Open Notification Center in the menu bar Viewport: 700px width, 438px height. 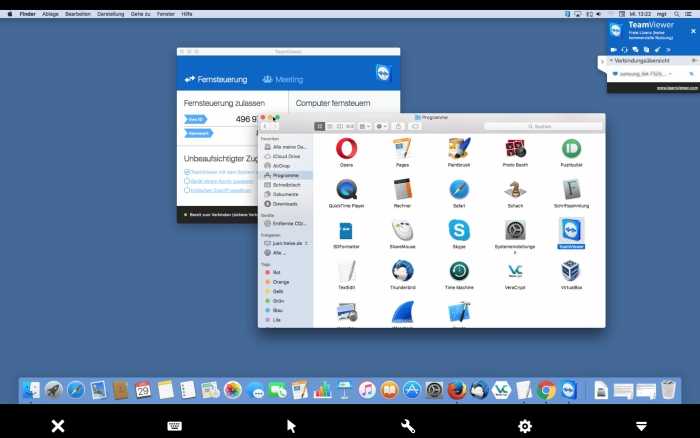(x=688, y=14)
